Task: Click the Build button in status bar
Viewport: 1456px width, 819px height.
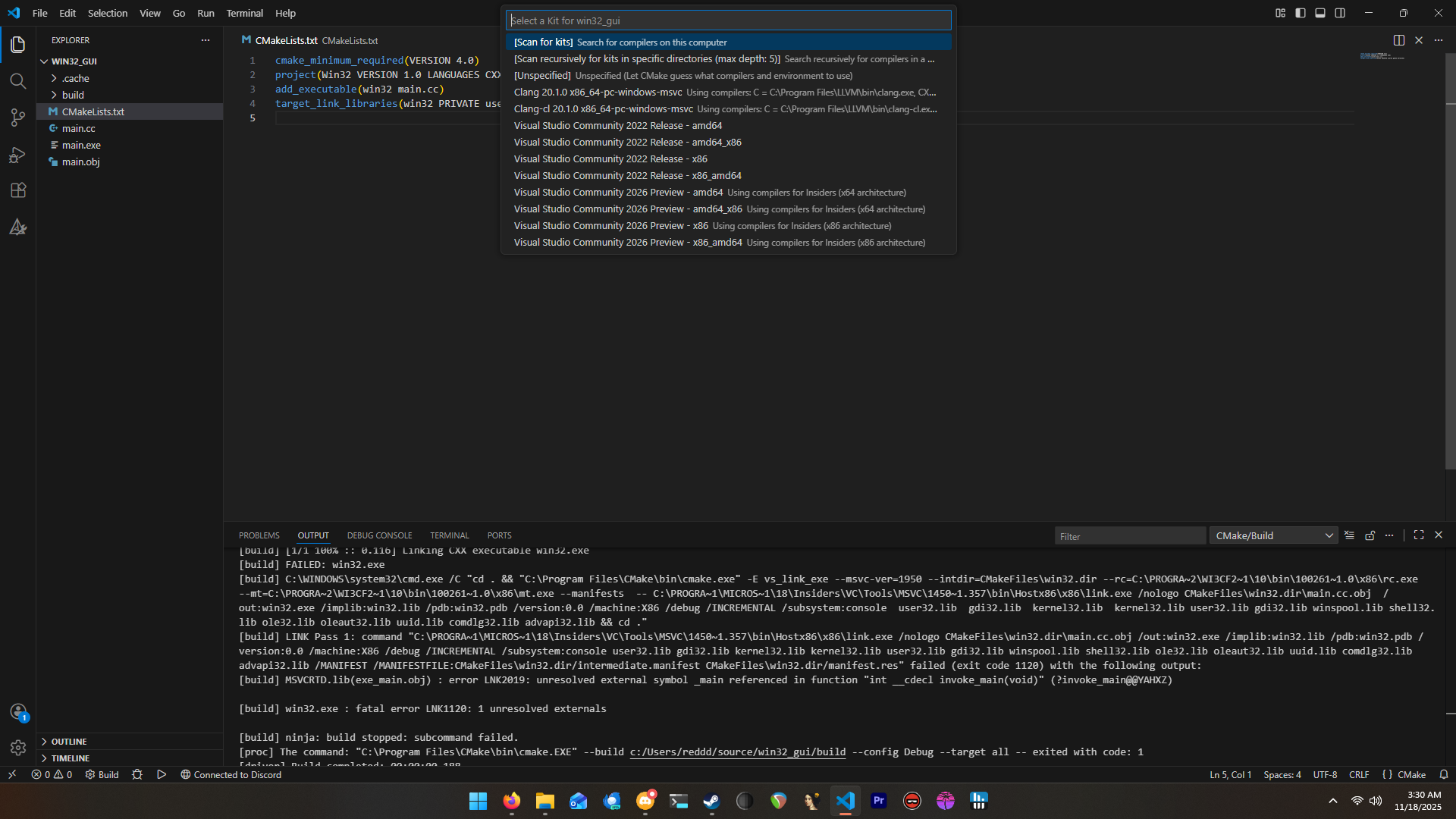Action: point(102,774)
